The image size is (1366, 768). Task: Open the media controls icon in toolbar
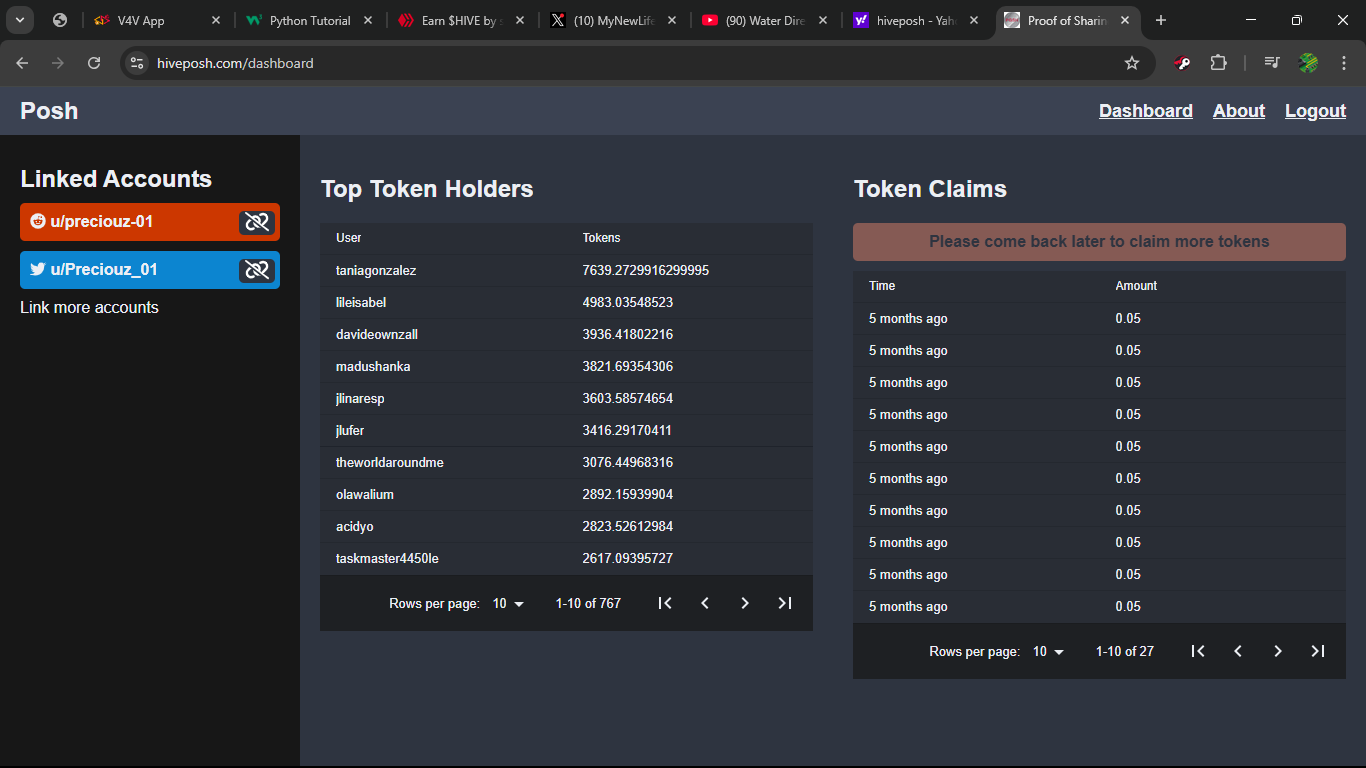(x=1272, y=63)
